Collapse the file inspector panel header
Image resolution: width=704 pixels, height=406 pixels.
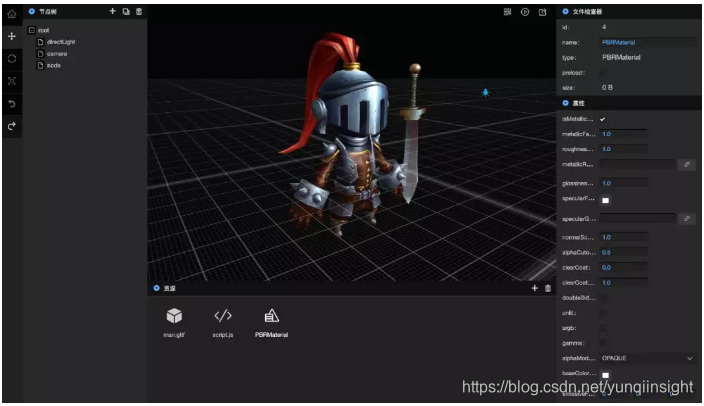pos(565,11)
